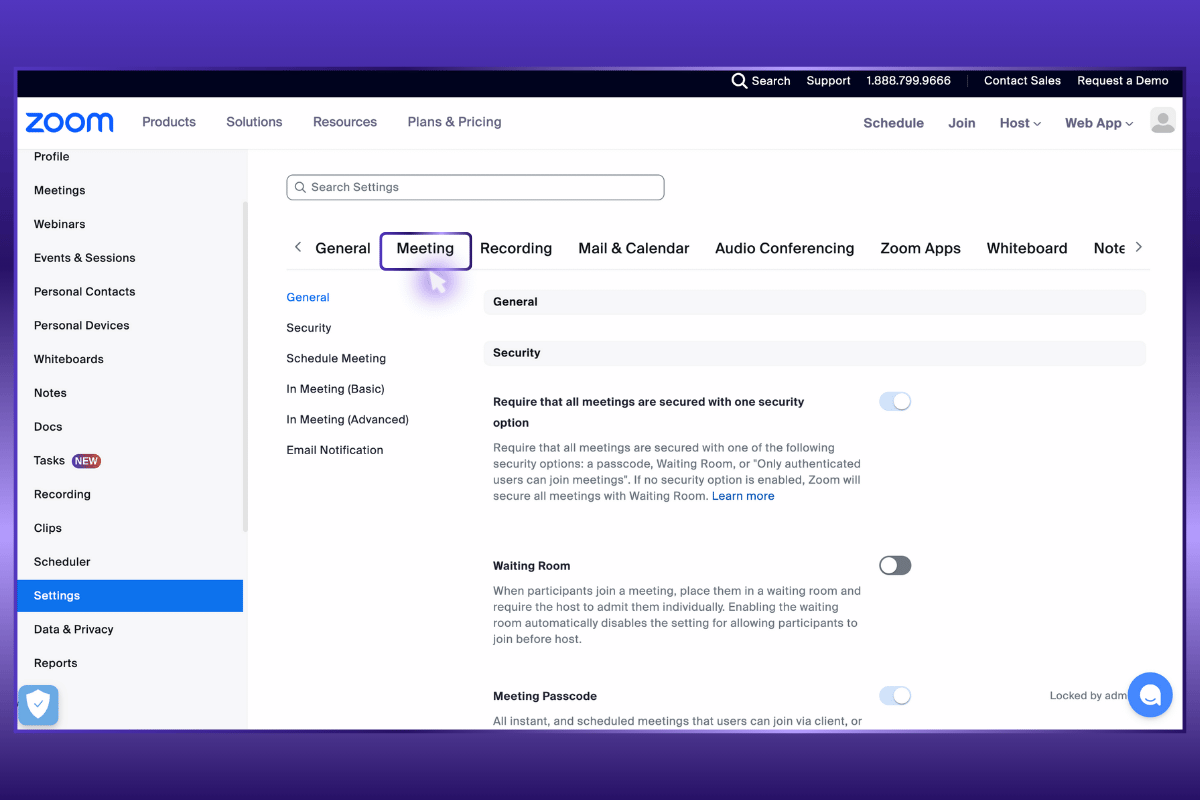Open Webinars in sidebar
Screen dimensions: 1200x800
(60, 224)
